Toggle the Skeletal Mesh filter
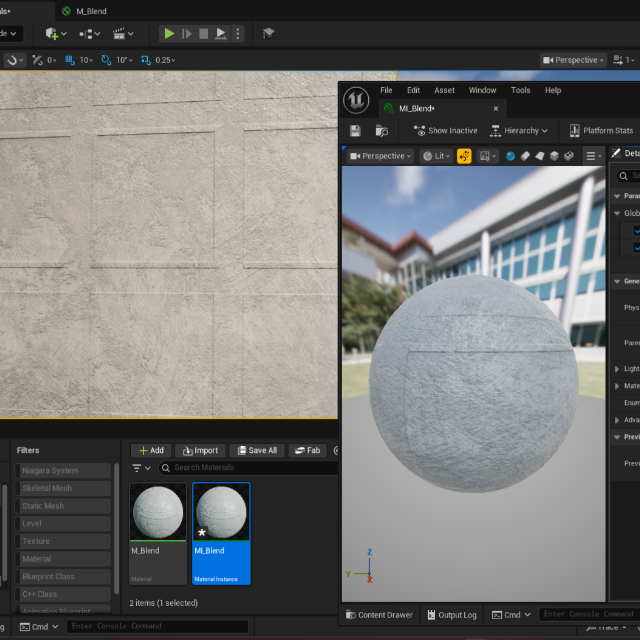 point(63,488)
